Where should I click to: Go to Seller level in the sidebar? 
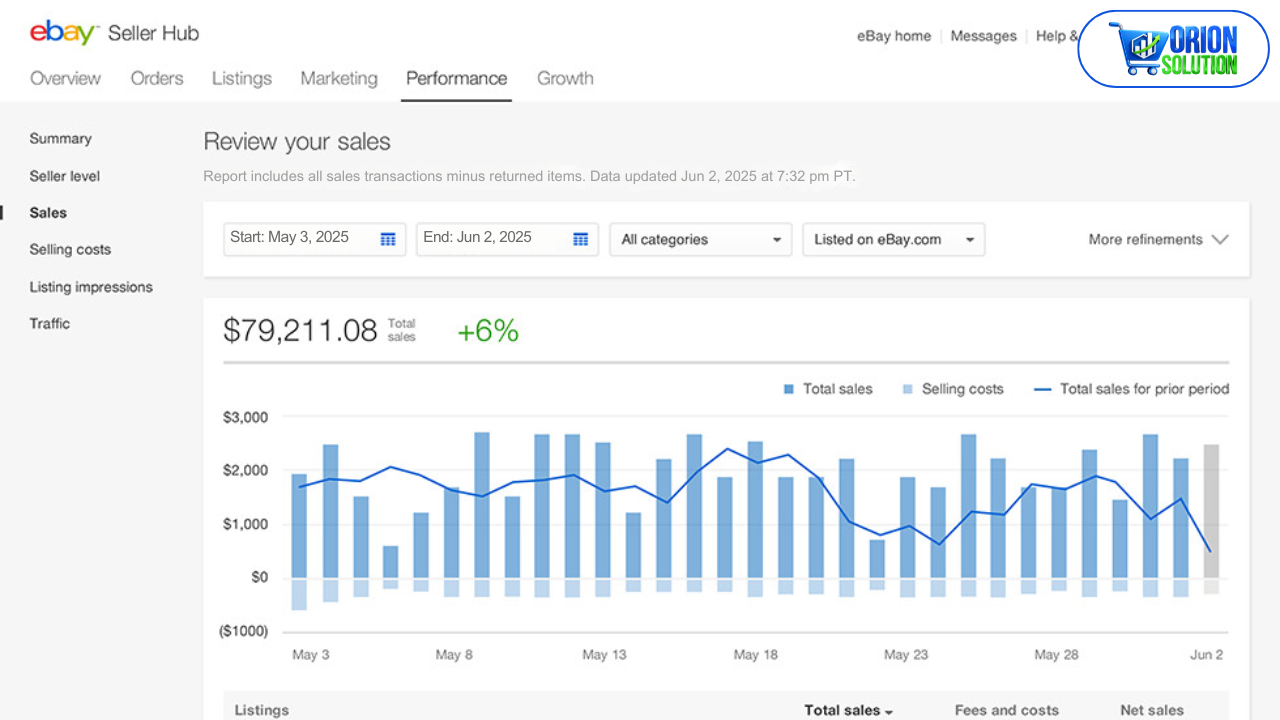tap(65, 176)
